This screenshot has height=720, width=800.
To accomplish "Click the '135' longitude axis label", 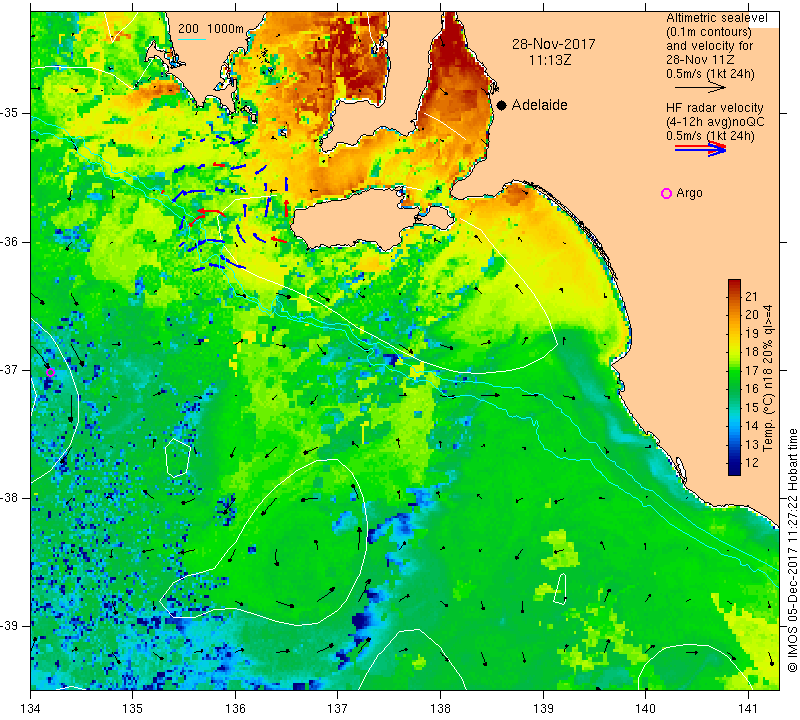I will (133, 709).
